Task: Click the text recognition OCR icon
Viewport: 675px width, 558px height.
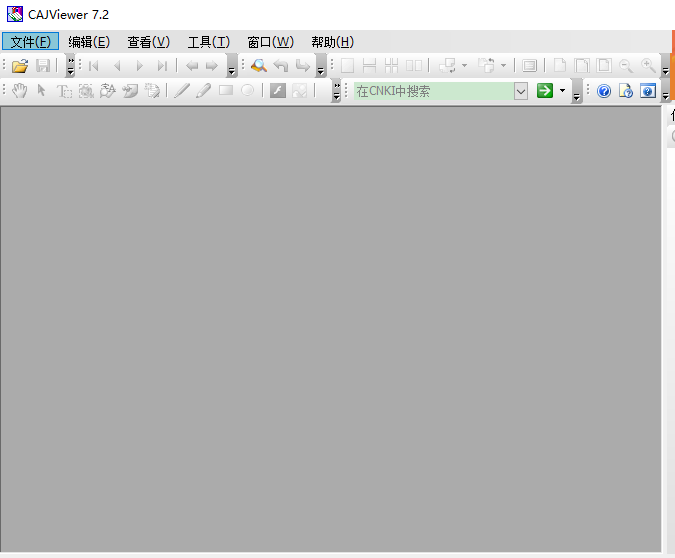Action: (x=108, y=90)
